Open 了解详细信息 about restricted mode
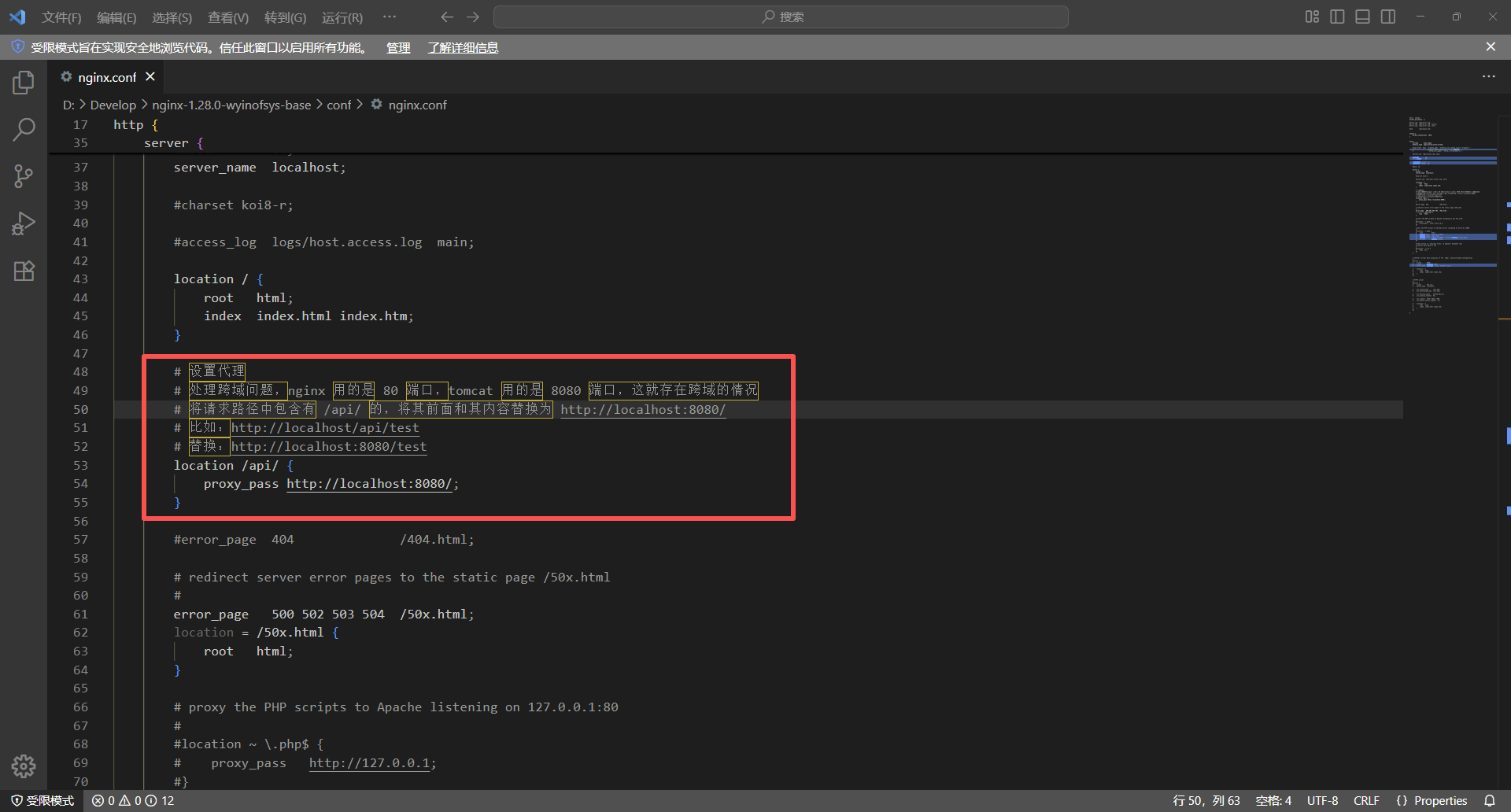 462,48
